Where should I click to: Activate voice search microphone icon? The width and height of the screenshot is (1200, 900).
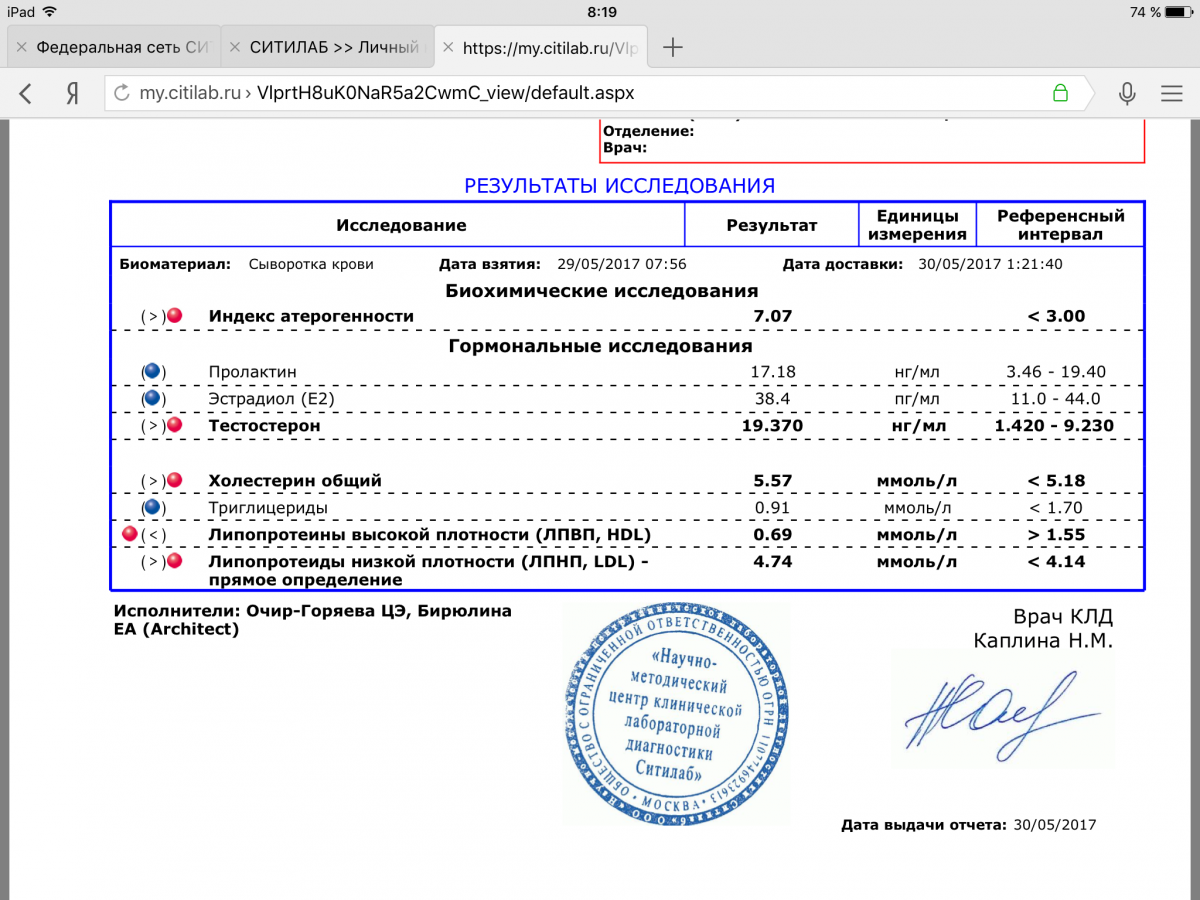[1127, 94]
